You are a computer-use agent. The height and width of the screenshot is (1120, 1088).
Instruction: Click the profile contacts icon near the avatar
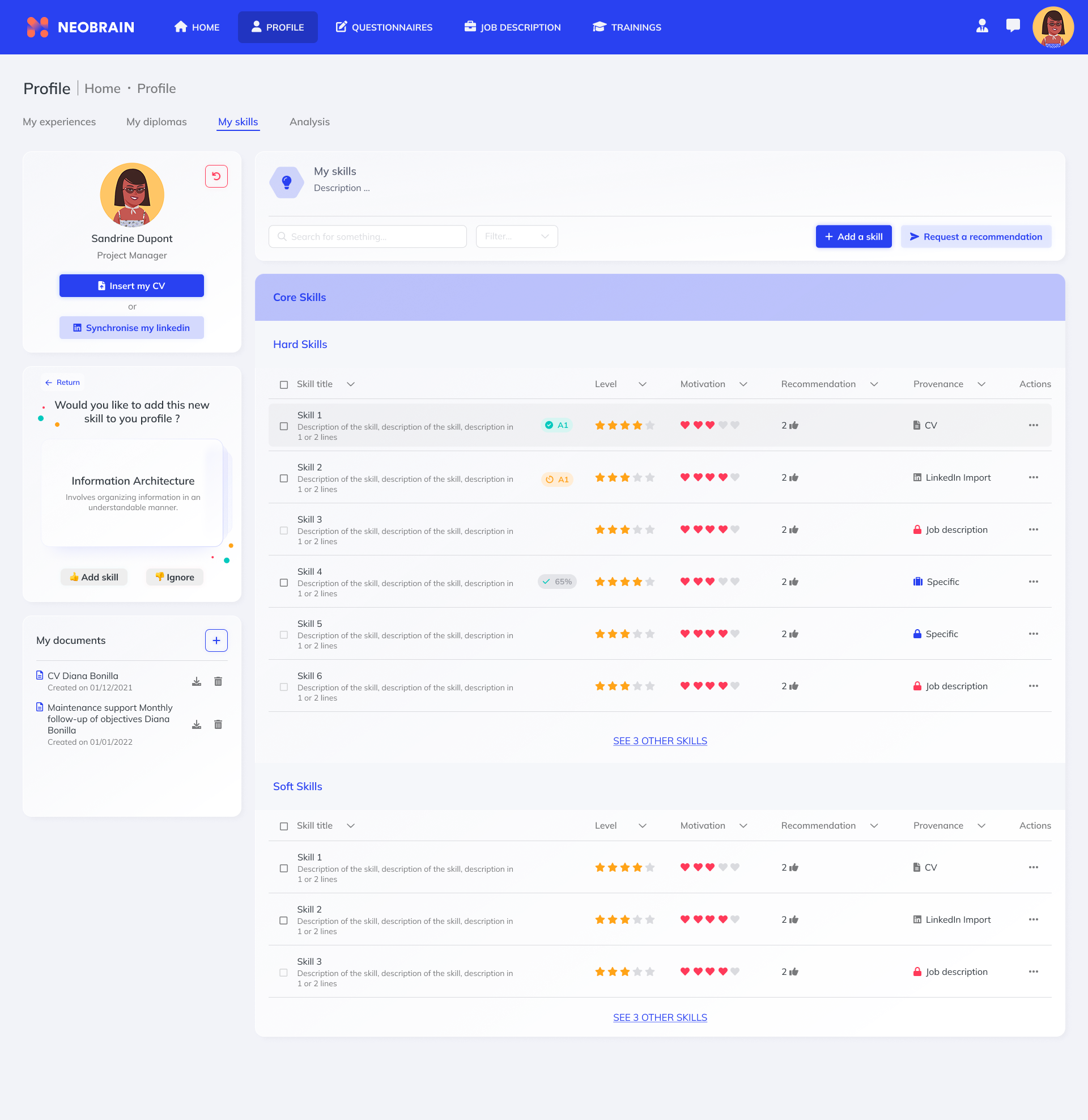pyautogui.click(x=982, y=25)
